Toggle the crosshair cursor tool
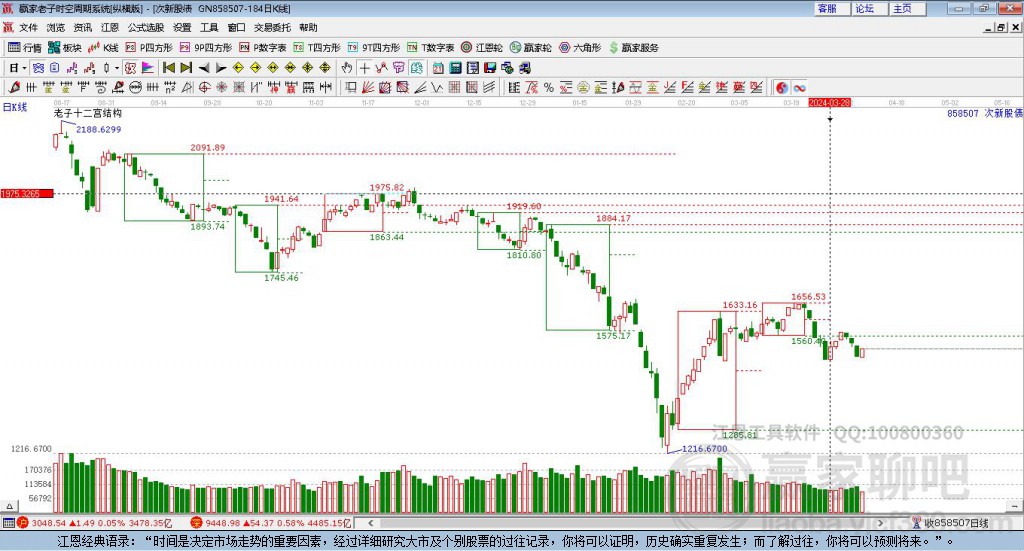 coord(364,68)
